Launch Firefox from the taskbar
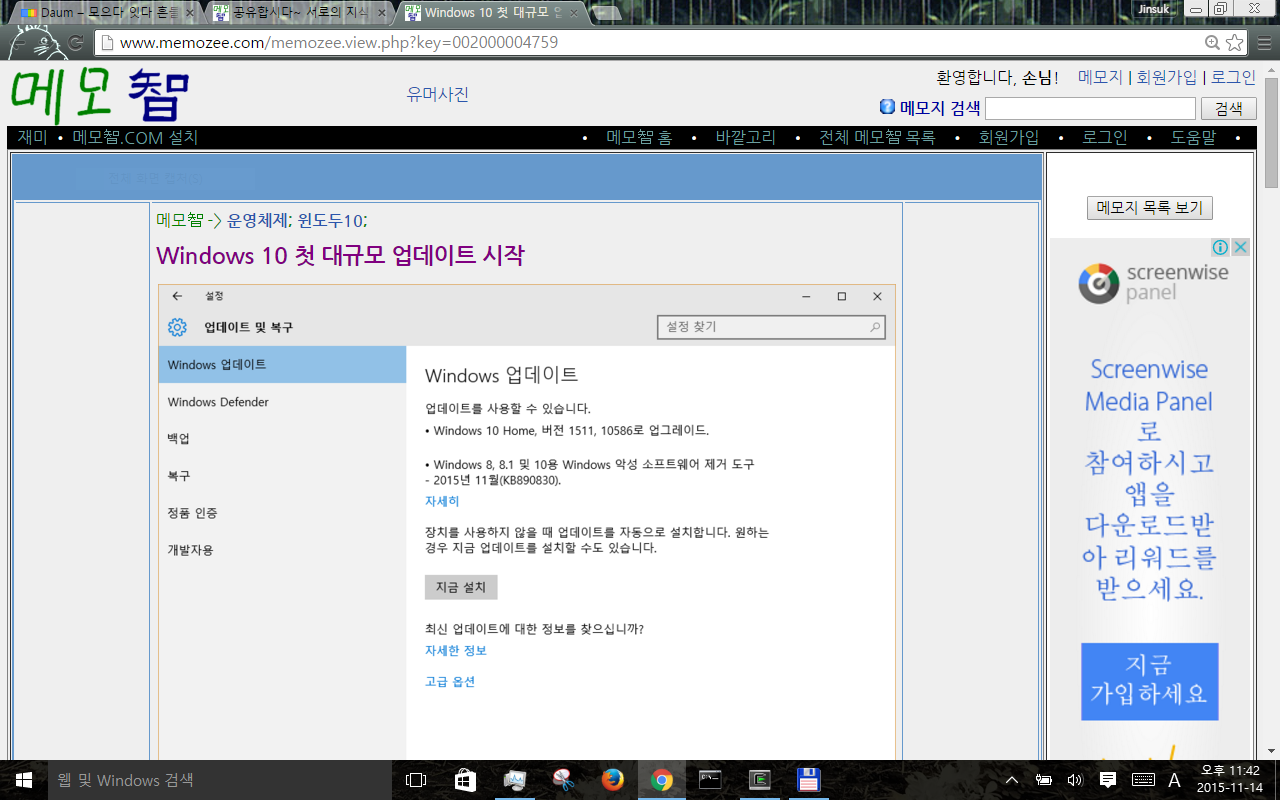The width and height of the screenshot is (1280, 800). [x=612, y=780]
